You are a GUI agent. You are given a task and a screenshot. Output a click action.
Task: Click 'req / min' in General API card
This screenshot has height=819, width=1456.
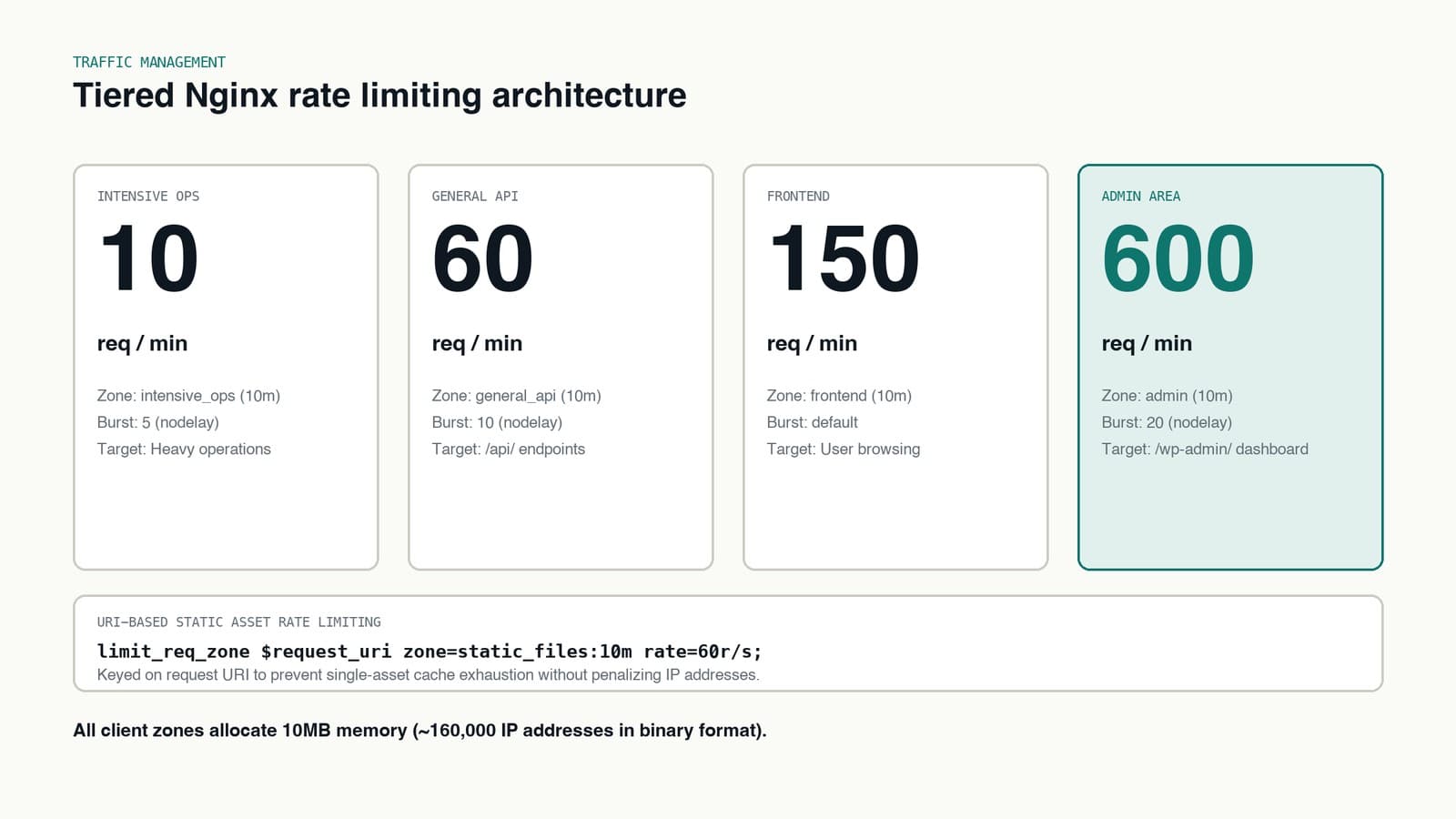477,343
